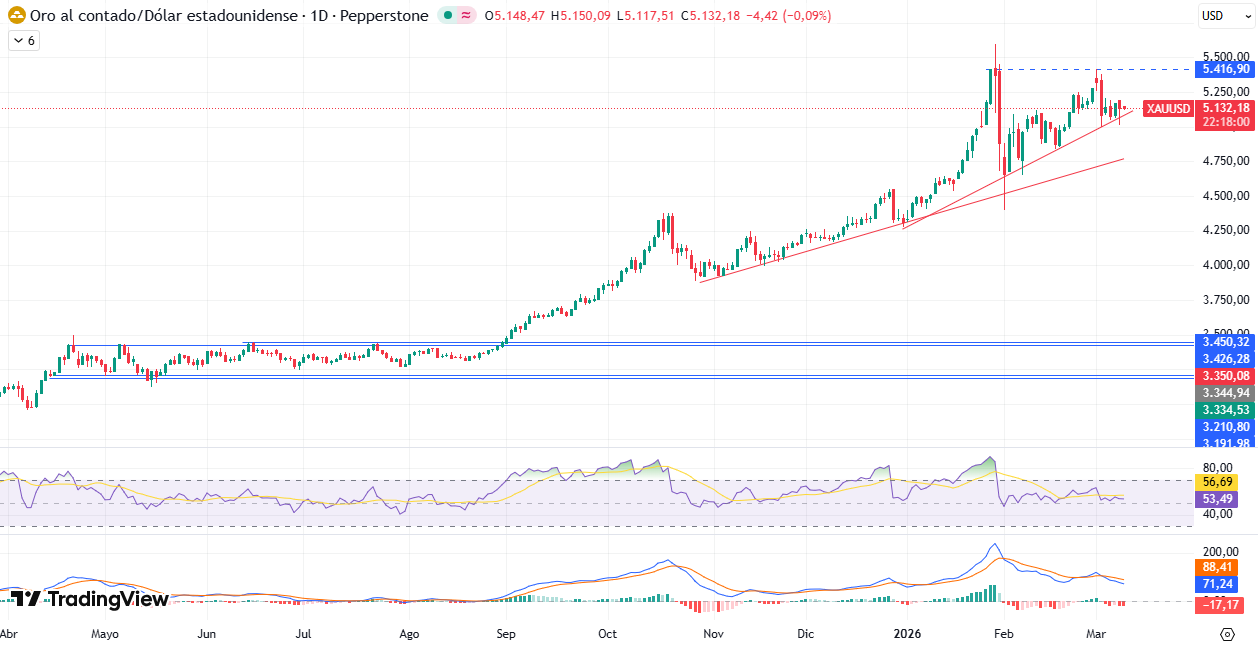Click the RSI value label 53,49

1216,498
